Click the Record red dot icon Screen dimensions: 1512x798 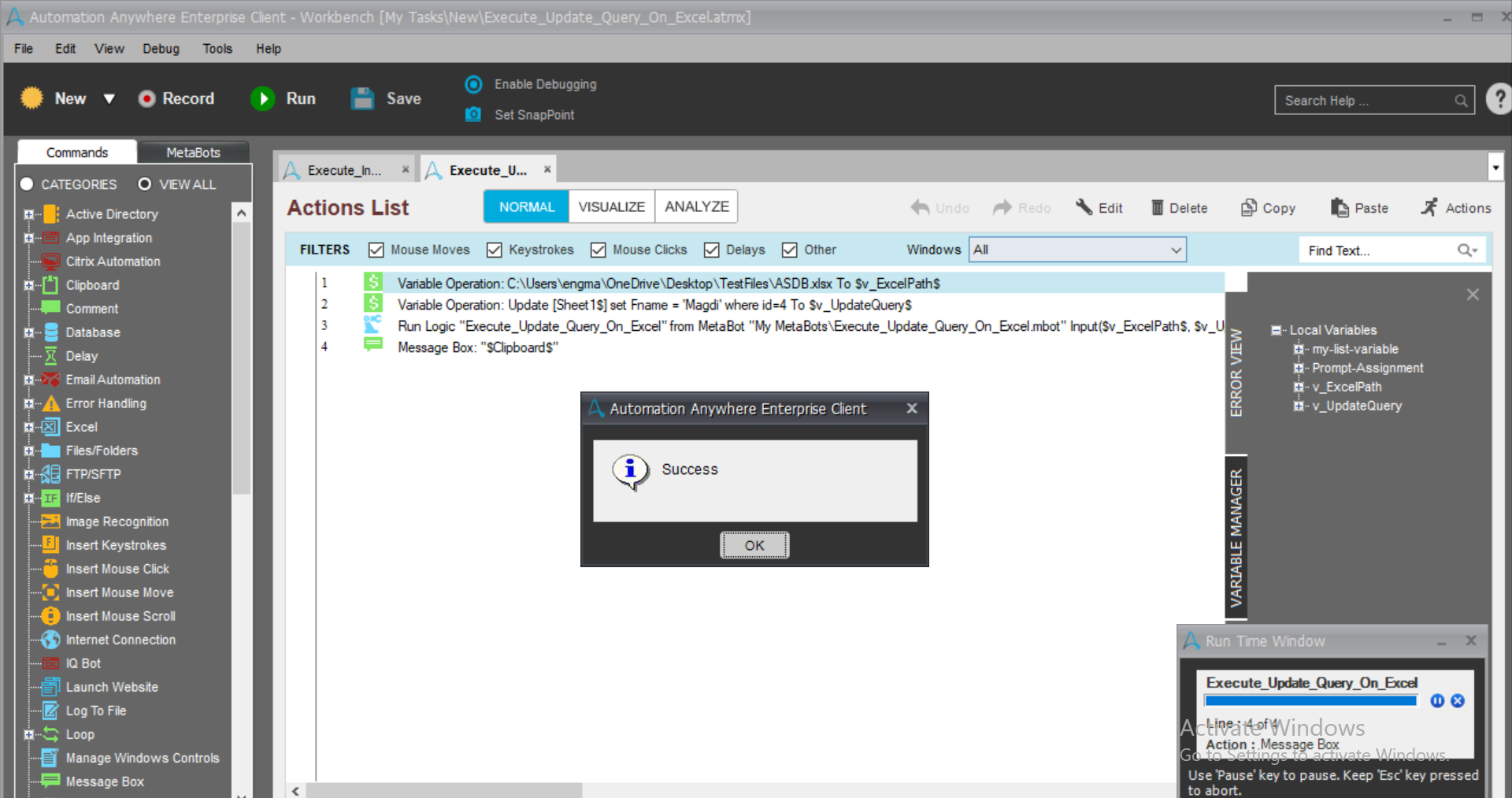click(146, 98)
